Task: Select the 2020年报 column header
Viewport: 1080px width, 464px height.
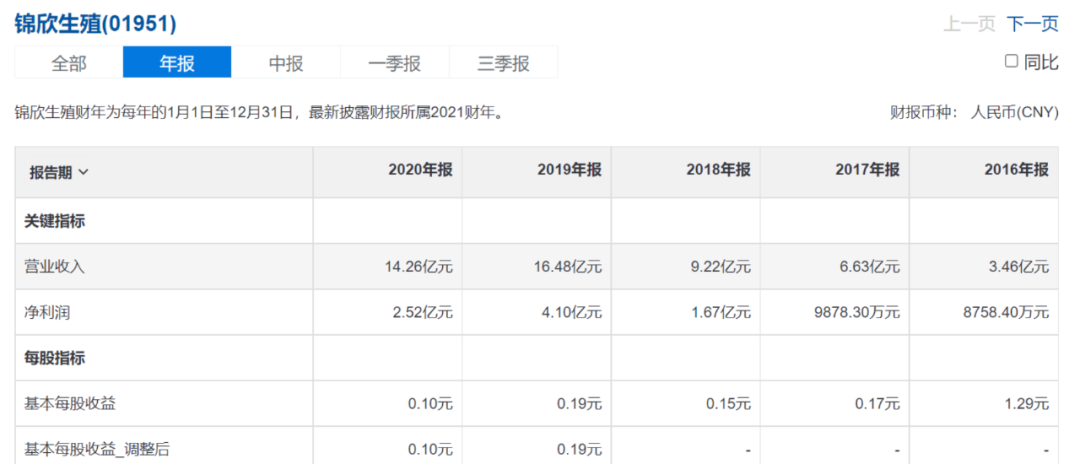Action: click(x=420, y=170)
